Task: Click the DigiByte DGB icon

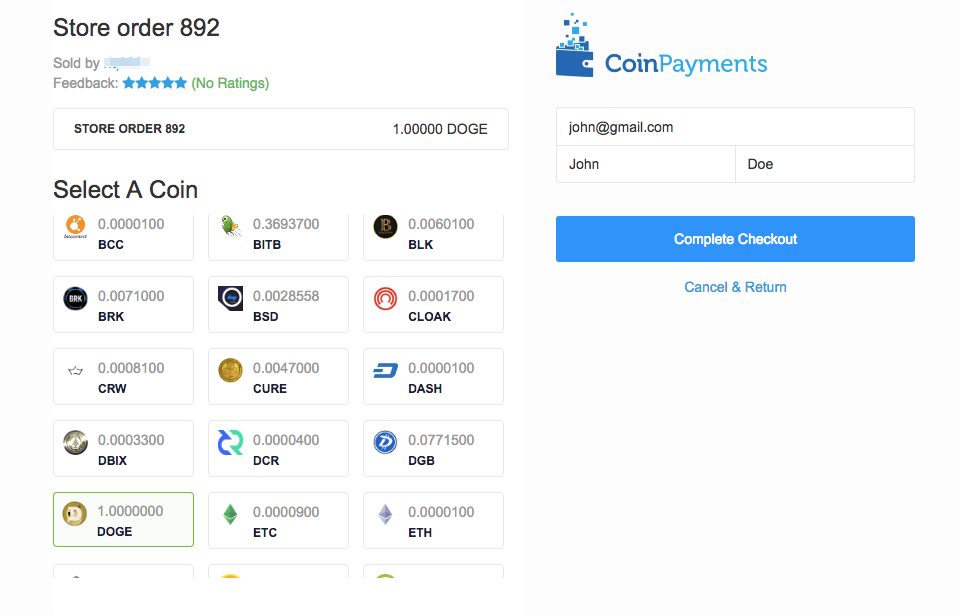Action: [x=385, y=443]
